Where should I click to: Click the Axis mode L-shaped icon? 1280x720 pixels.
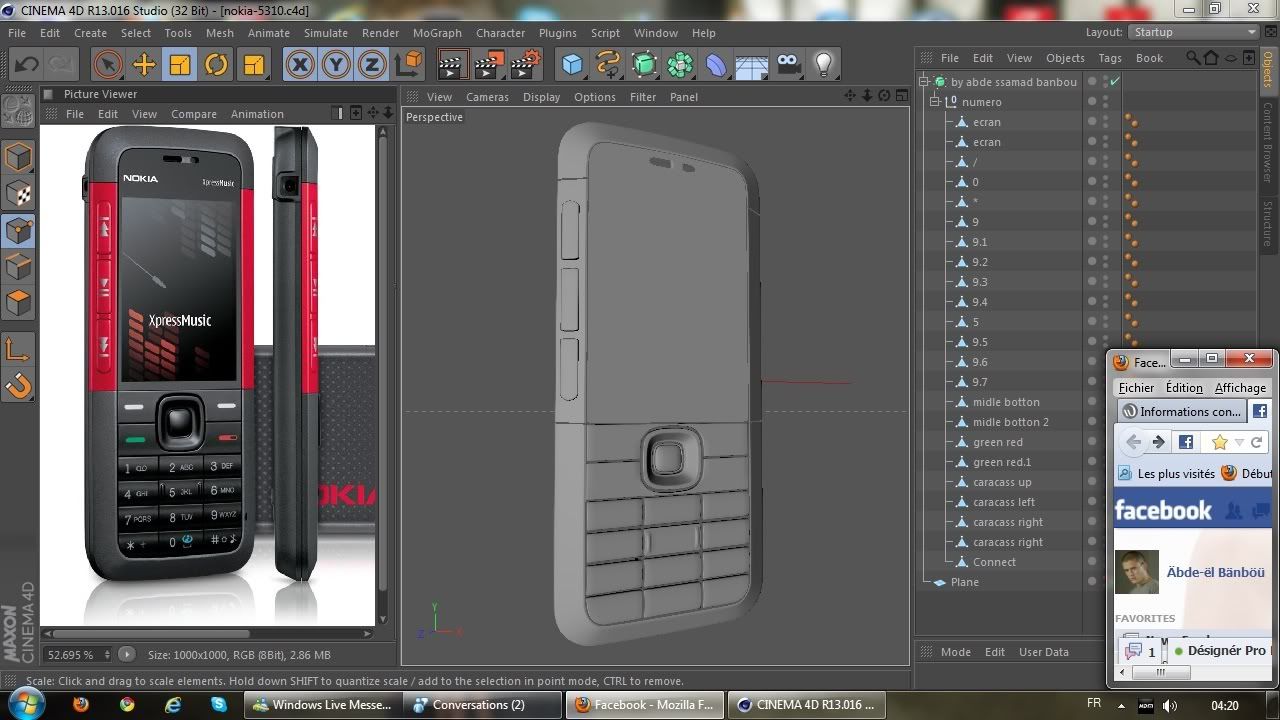[x=19, y=349]
